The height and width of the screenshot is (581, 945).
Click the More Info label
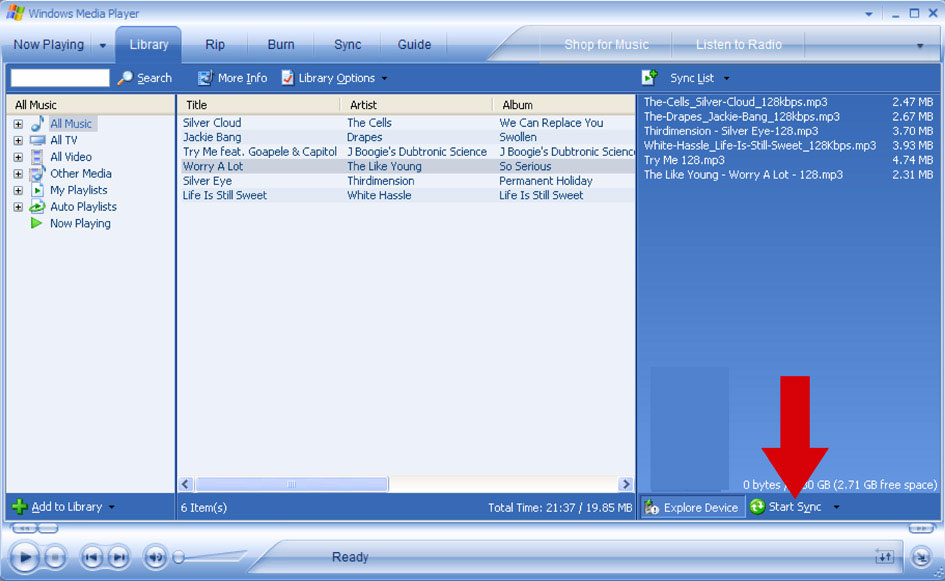(x=242, y=78)
